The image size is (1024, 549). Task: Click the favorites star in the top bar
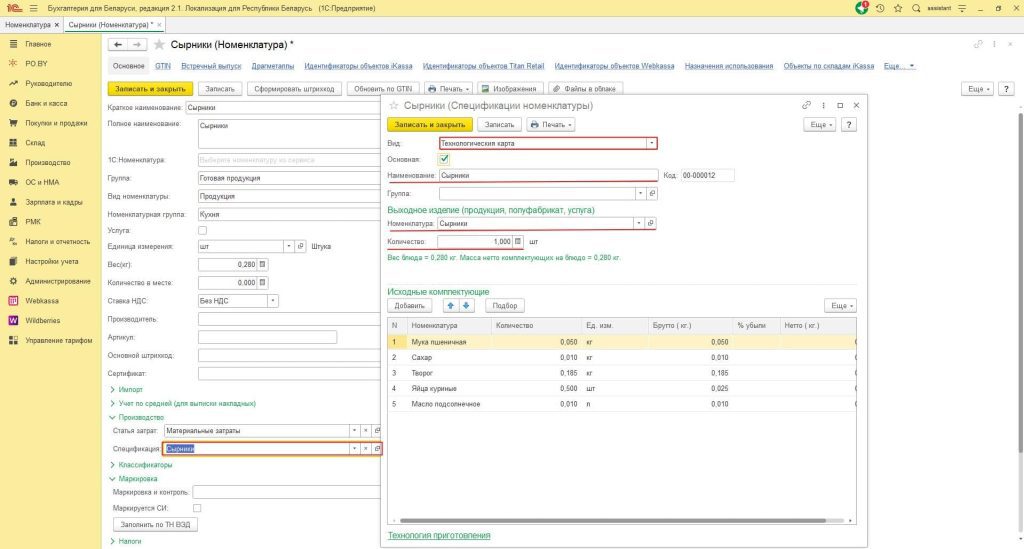tap(896, 8)
